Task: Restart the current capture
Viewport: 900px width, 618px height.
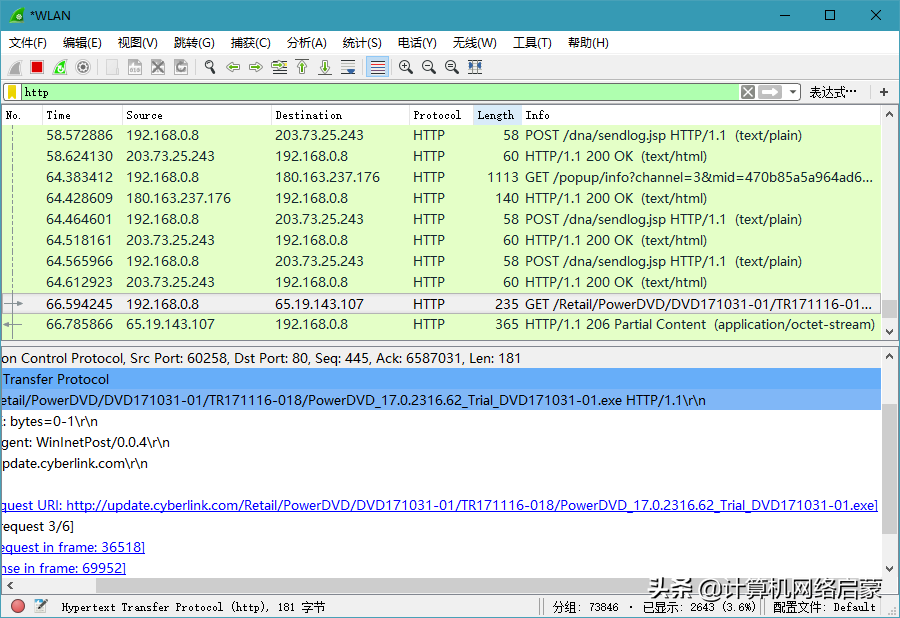Action: (57, 67)
